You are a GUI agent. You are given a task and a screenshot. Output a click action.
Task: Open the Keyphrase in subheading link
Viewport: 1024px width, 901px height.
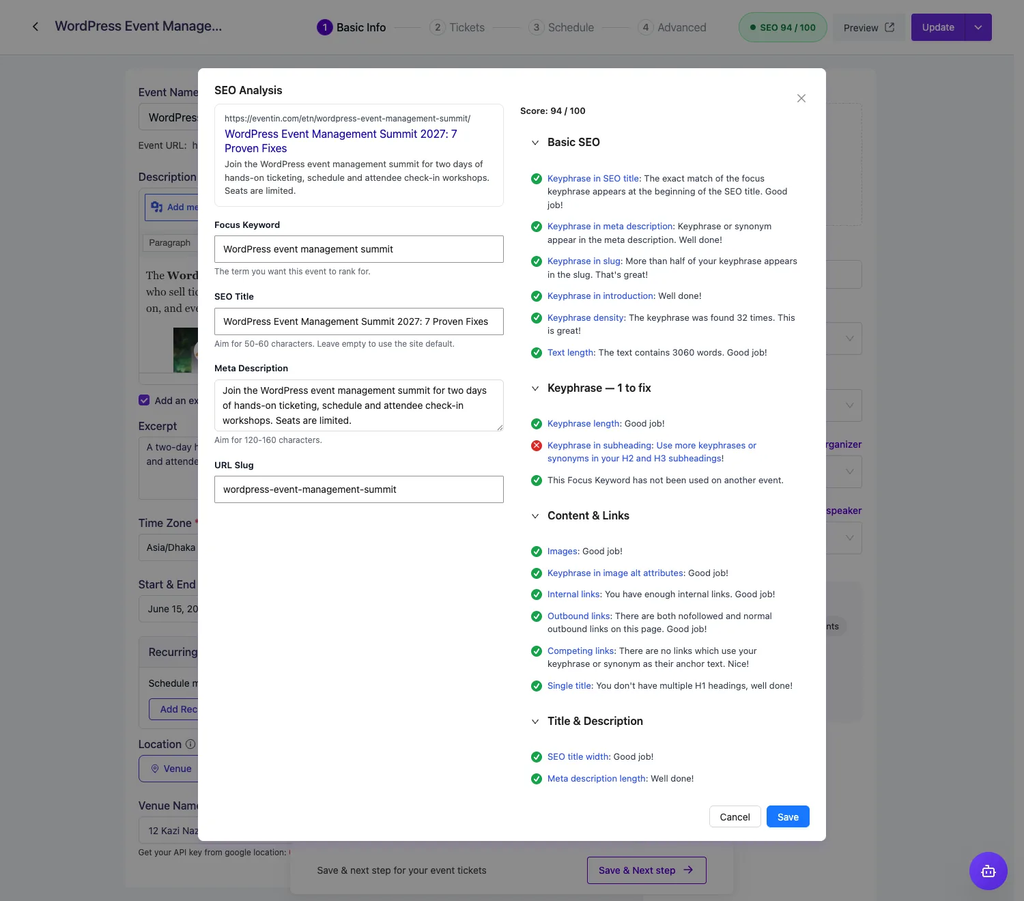point(598,445)
